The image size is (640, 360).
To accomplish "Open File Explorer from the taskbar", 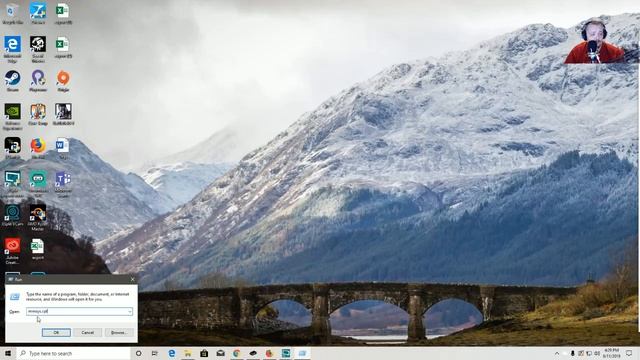I will point(188,353).
